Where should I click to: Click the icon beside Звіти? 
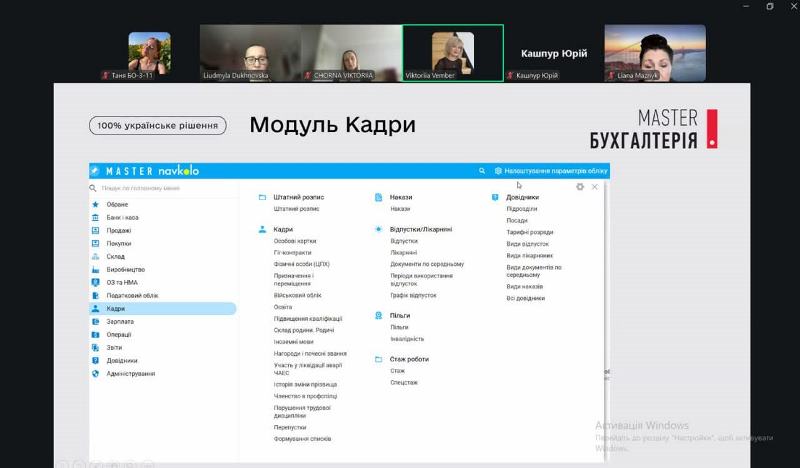[x=95, y=348]
